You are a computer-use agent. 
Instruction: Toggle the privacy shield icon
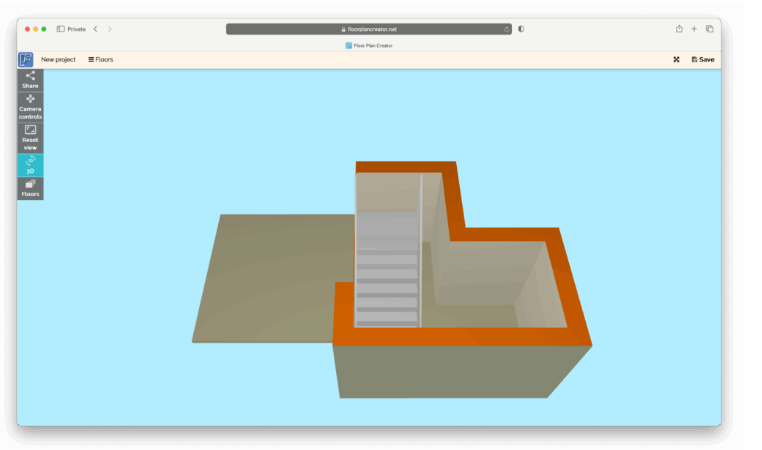click(x=521, y=29)
